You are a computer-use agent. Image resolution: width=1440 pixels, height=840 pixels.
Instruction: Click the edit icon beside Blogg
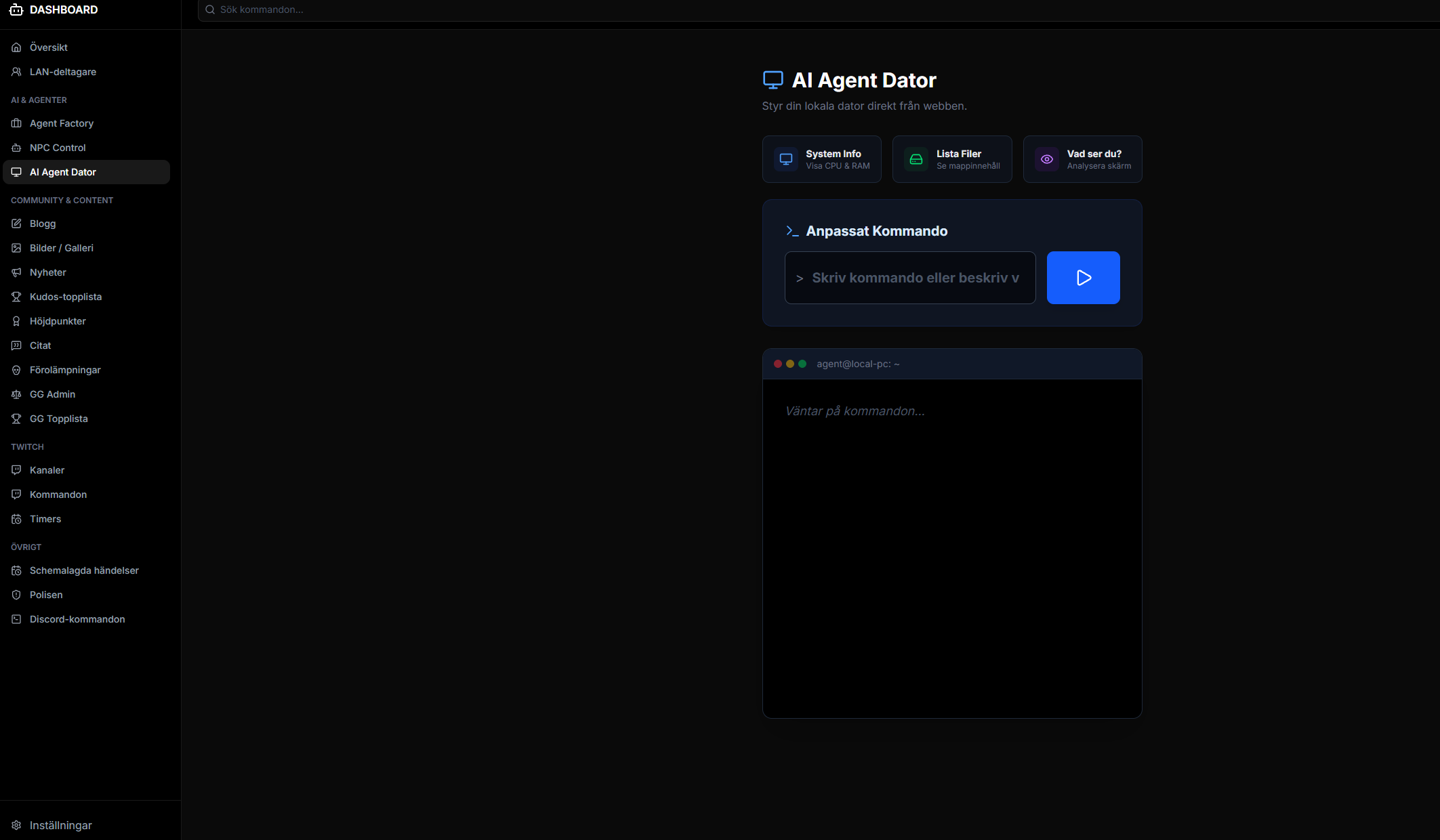pyautogui.click(x=16, y=224)
